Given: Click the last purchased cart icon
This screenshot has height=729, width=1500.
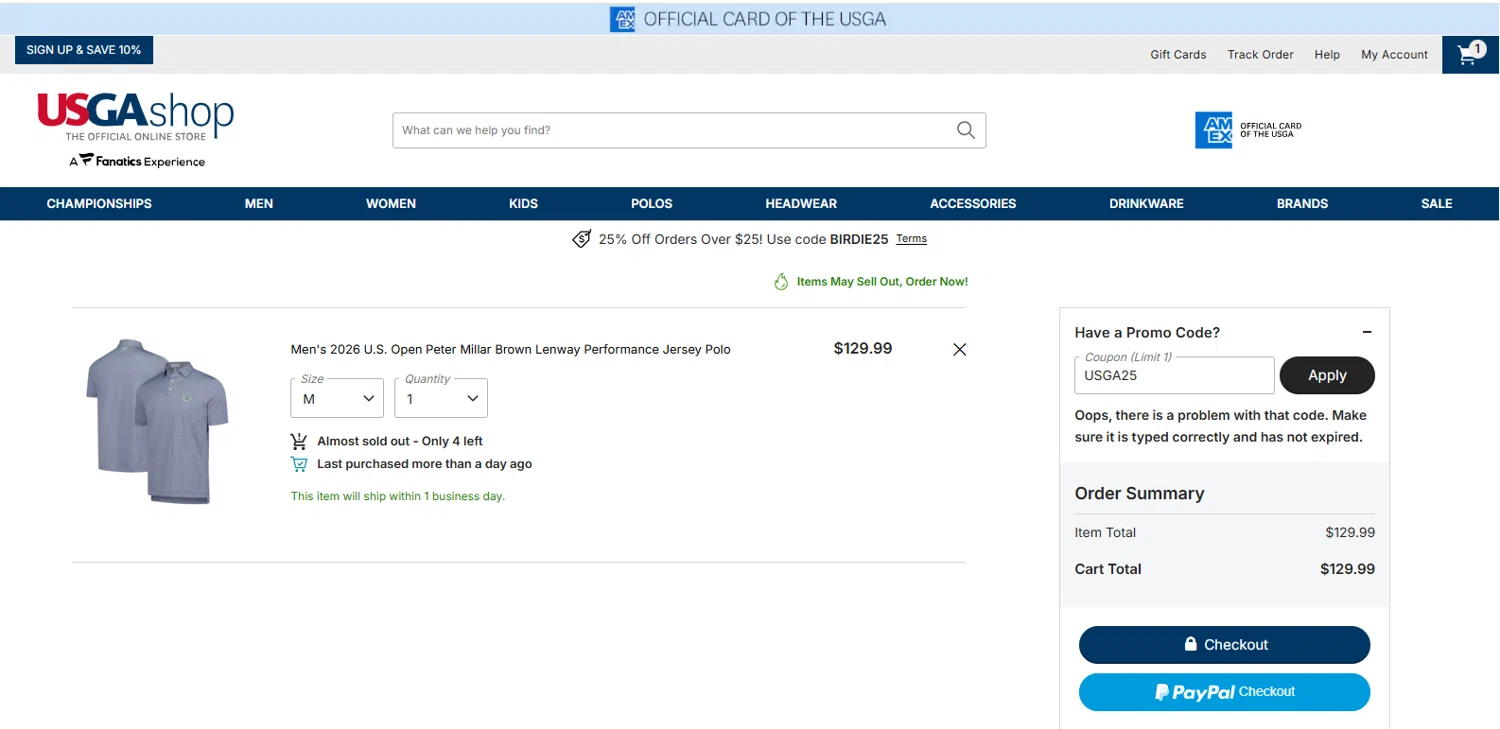Looking at the screenshot, I should [299, 464].
